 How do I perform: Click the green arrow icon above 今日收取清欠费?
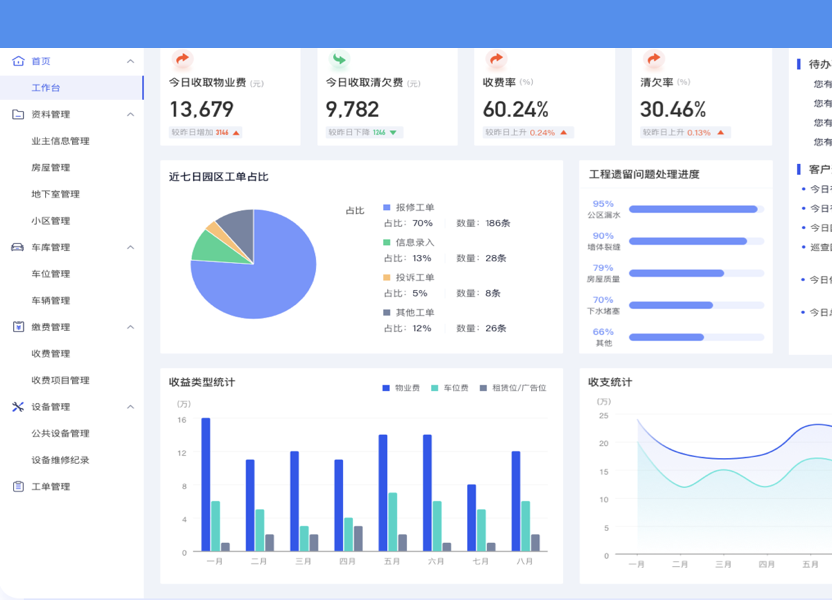(339, 59)
